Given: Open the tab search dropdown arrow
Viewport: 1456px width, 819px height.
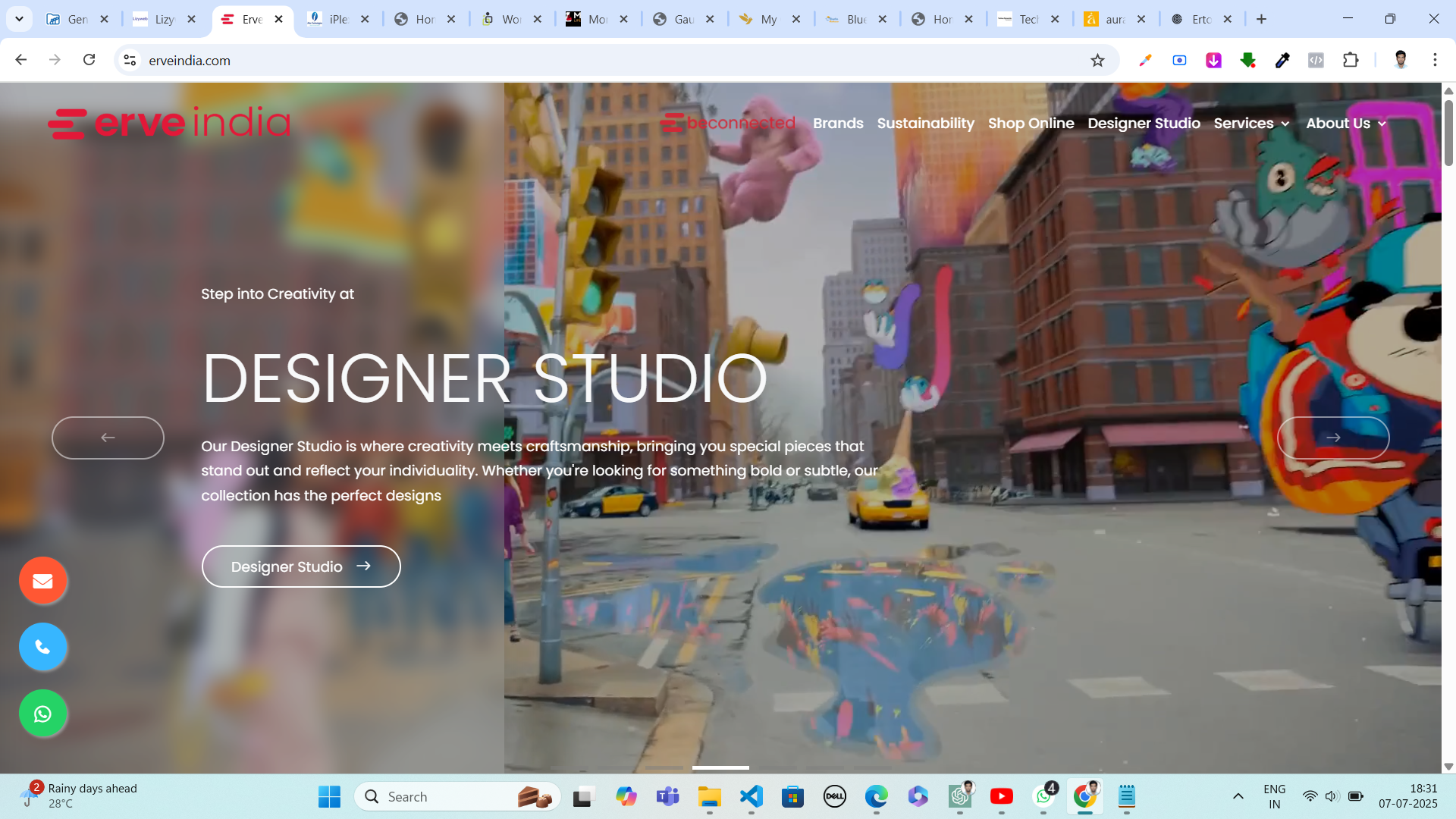Looking at the screenshot, I should point(19,19).
